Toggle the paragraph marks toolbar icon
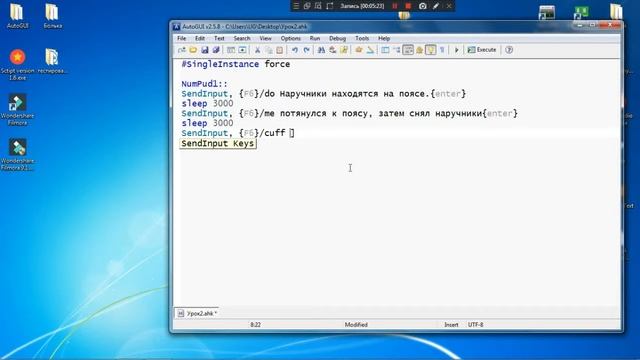This screenshot has width=640, height=360. point(442,50)
